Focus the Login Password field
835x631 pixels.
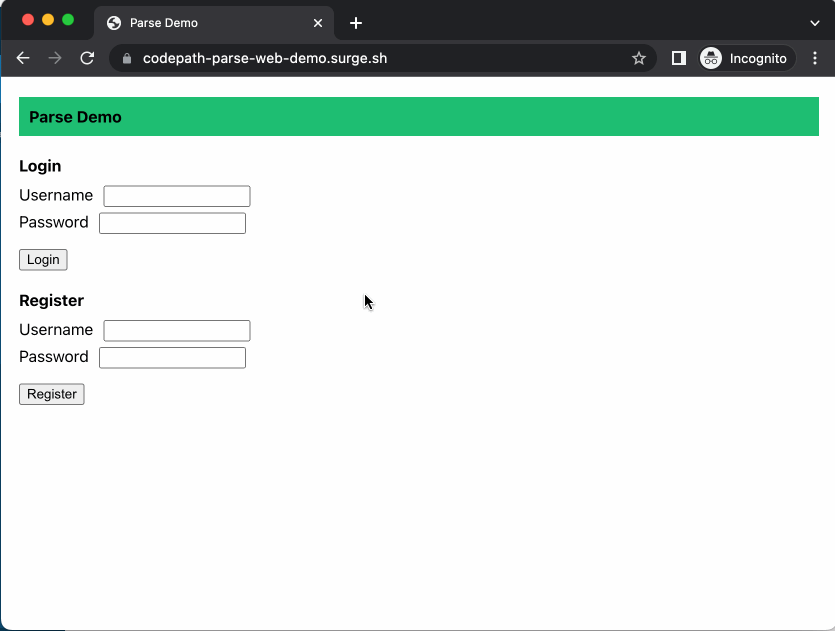173,223
